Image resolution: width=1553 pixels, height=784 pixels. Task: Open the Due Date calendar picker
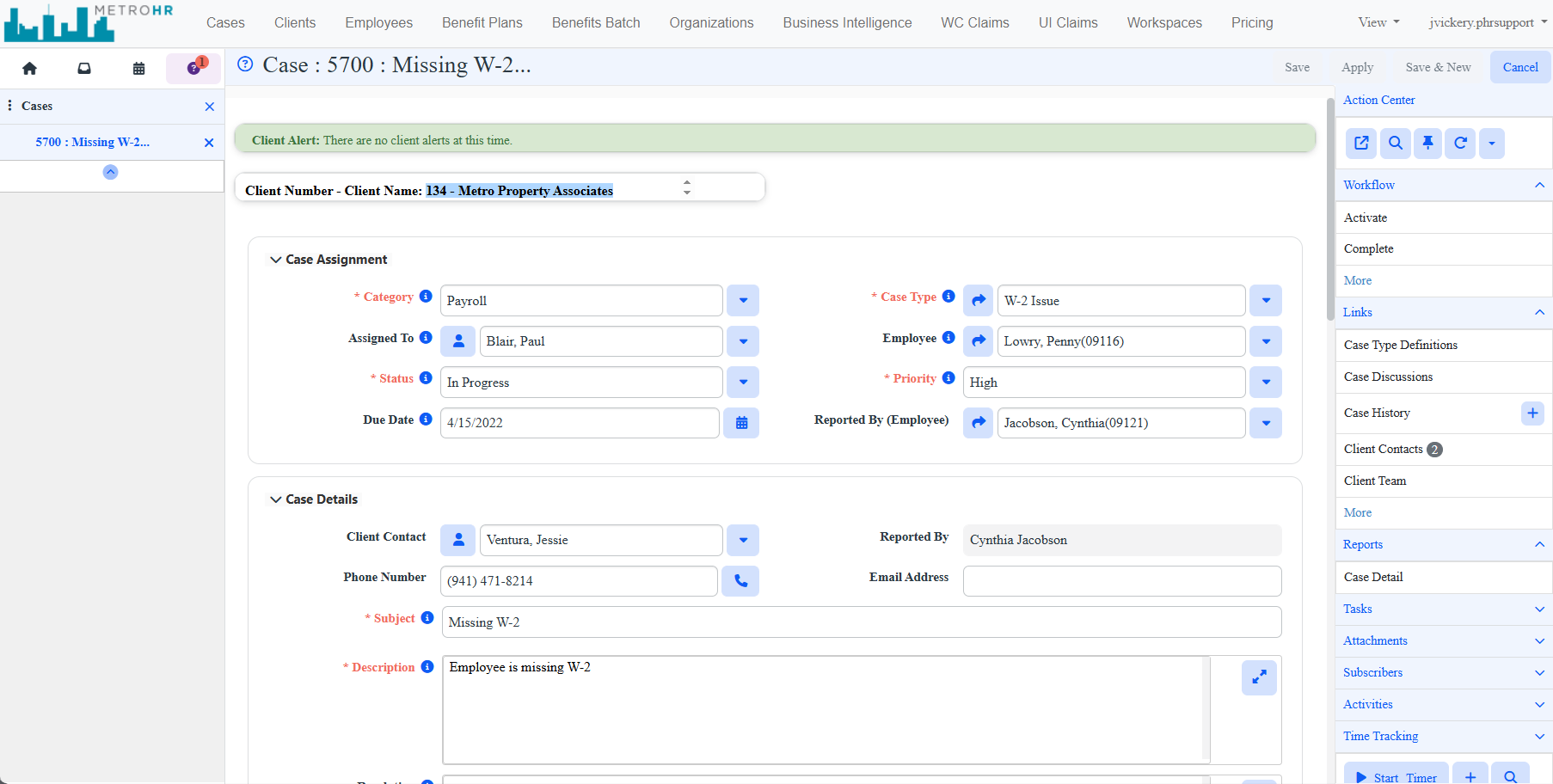(x=741, y=422)
